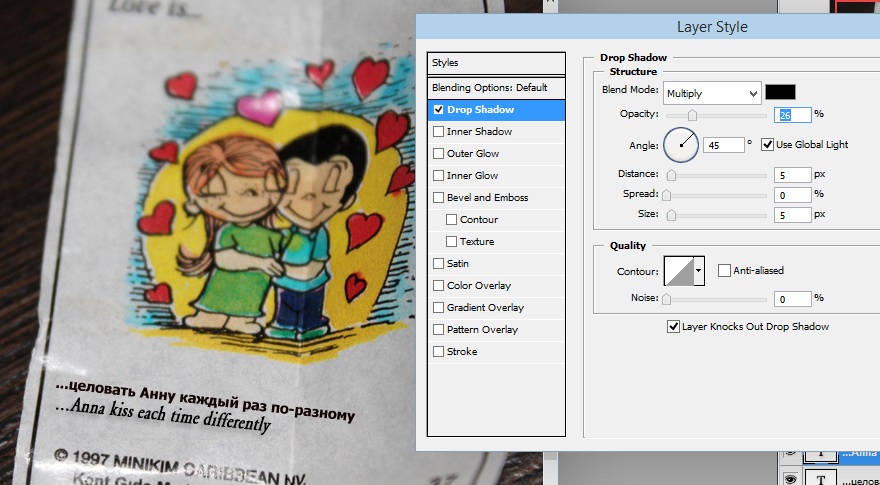The height and width of the screenshot is (485, 880).
Task: Click the Noise slider handle
Action: [x=666, y=299]
